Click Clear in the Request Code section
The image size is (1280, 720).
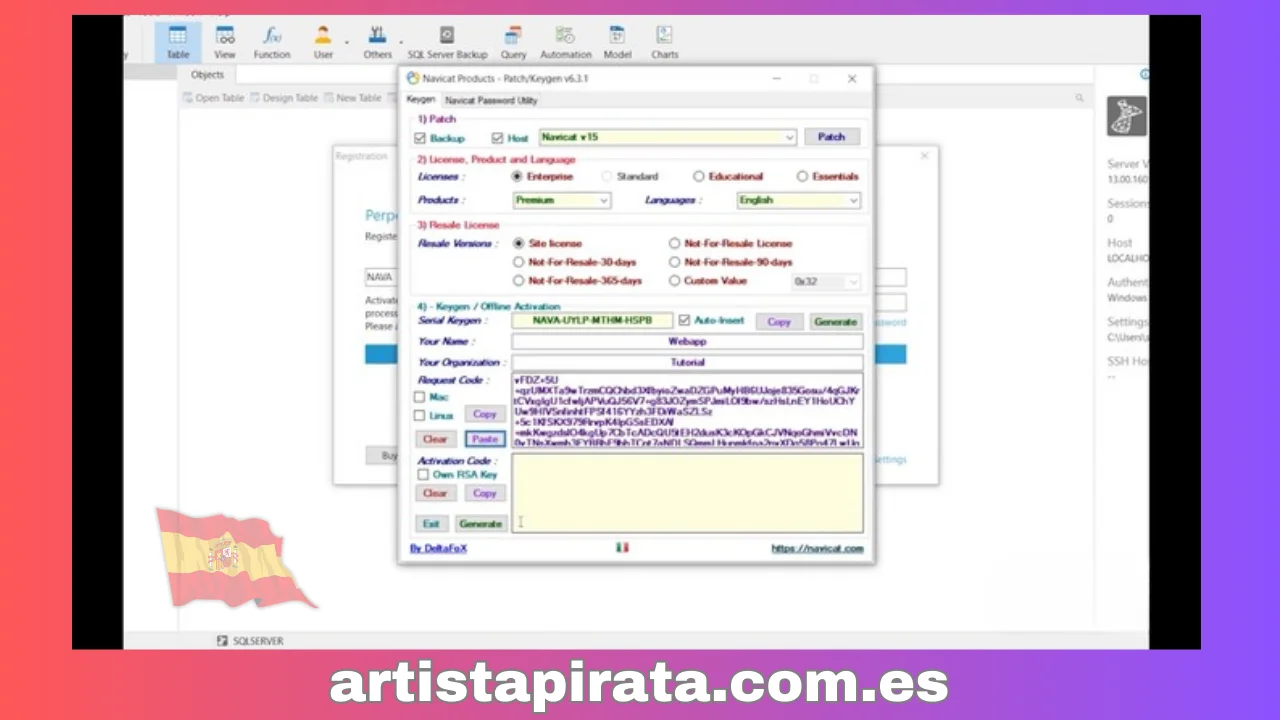(435, 439)
